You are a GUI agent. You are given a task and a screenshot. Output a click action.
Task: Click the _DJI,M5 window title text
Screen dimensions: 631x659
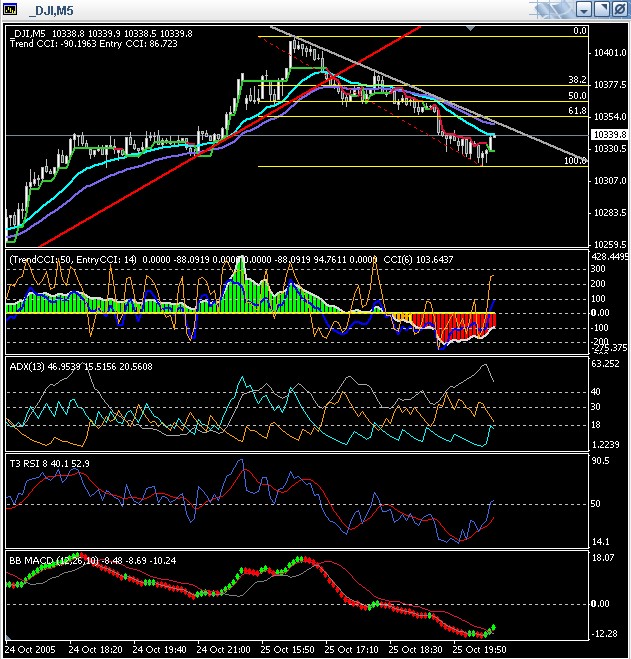pos(51,11)
